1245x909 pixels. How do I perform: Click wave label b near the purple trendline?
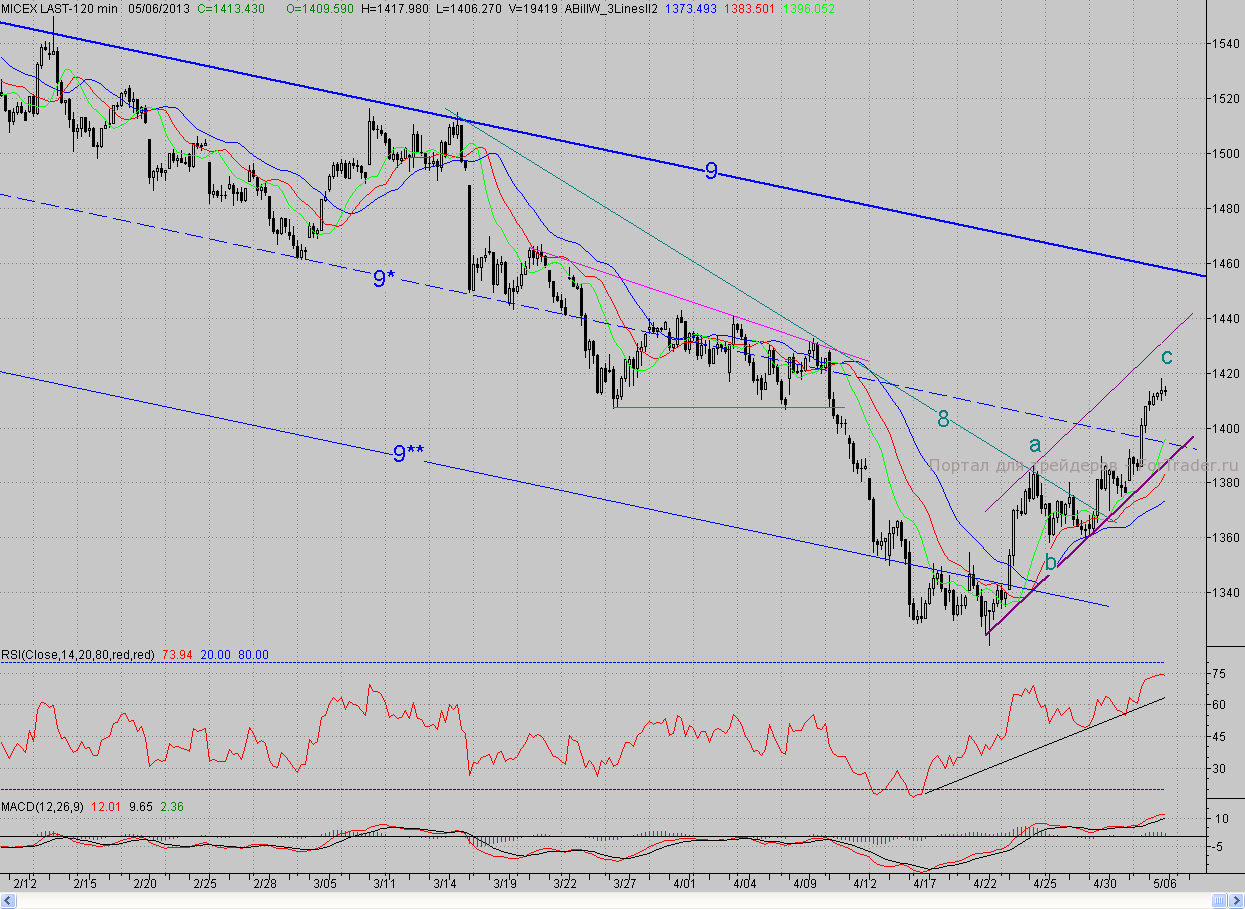tap(1050, 563)
